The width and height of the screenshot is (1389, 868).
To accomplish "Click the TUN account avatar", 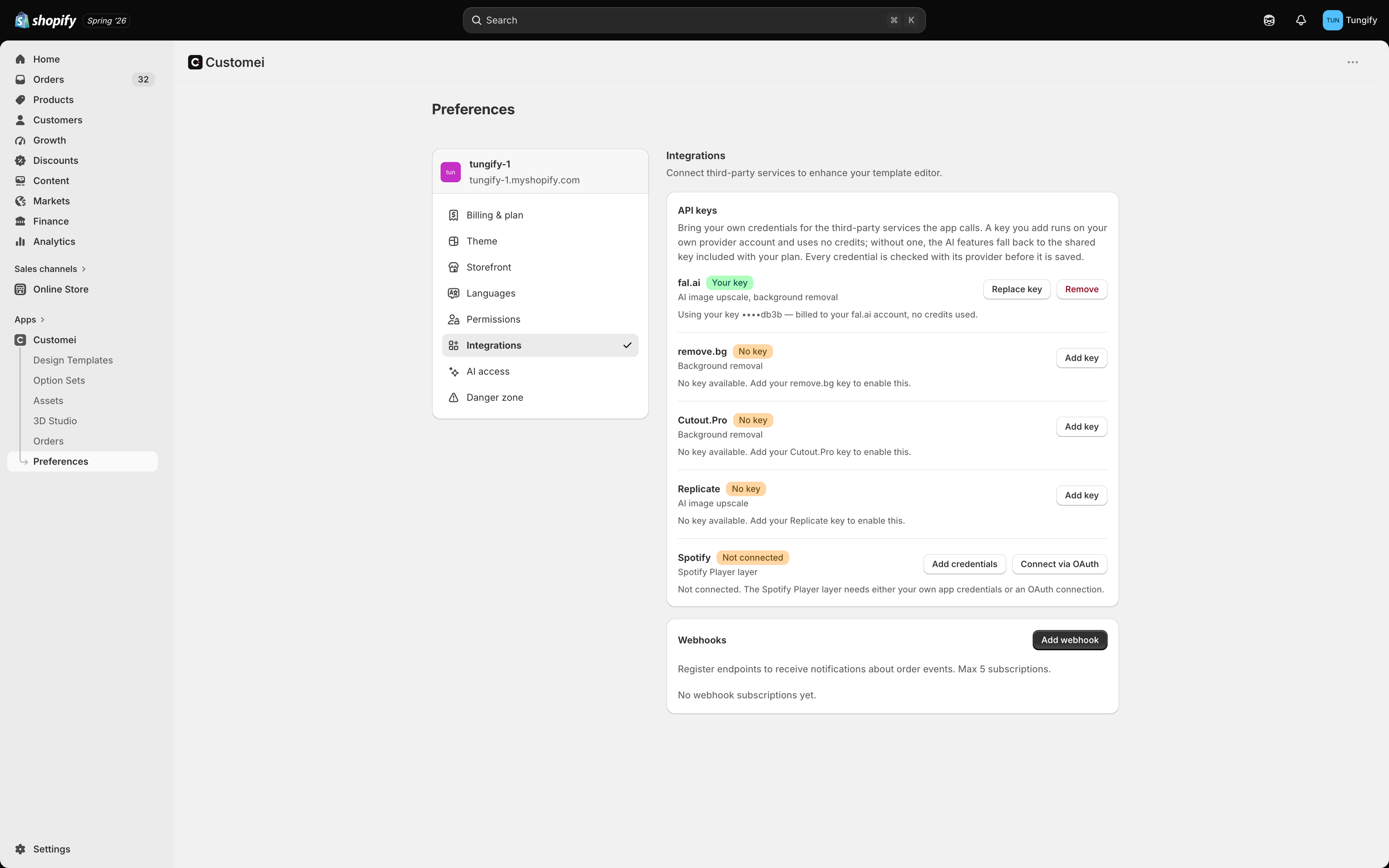I will pos(1333,20).
